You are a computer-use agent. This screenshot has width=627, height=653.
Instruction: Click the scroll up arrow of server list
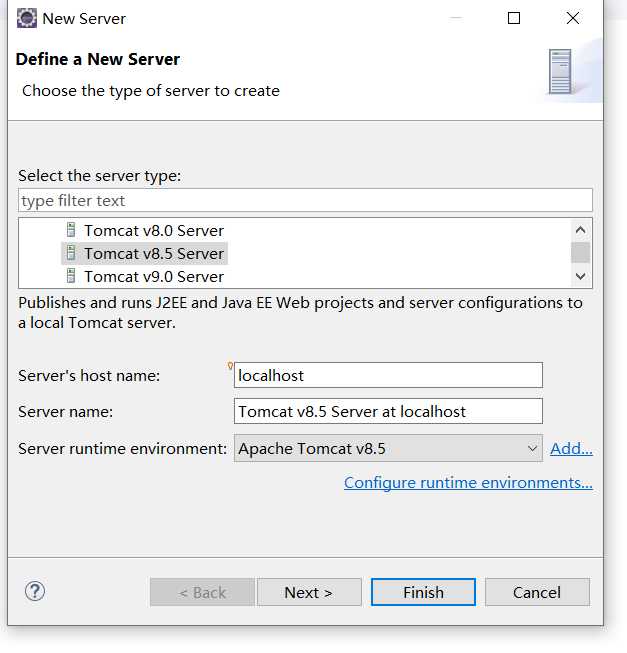pyautogui.click(x=580, y=229)
